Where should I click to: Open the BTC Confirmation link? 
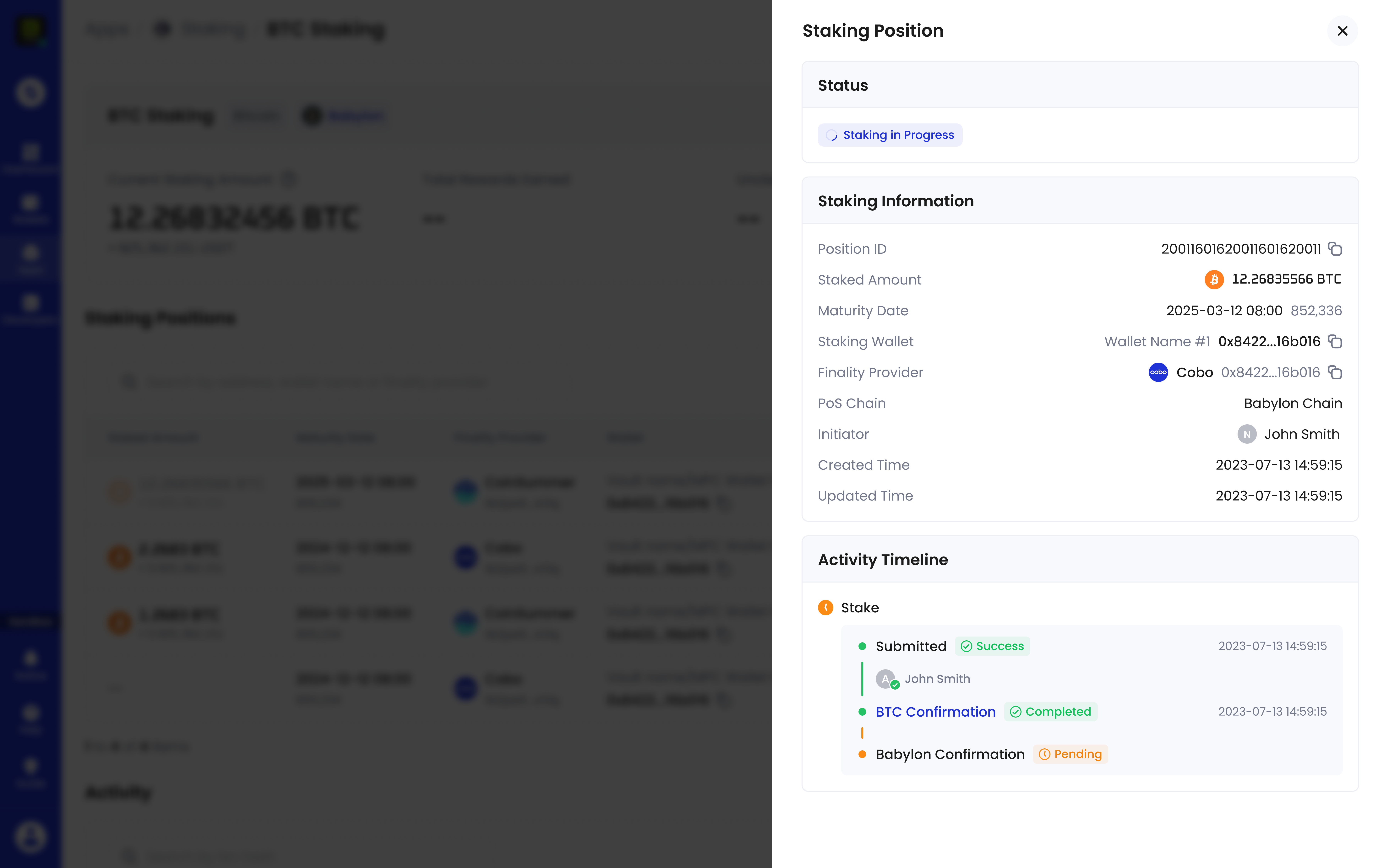936,712
